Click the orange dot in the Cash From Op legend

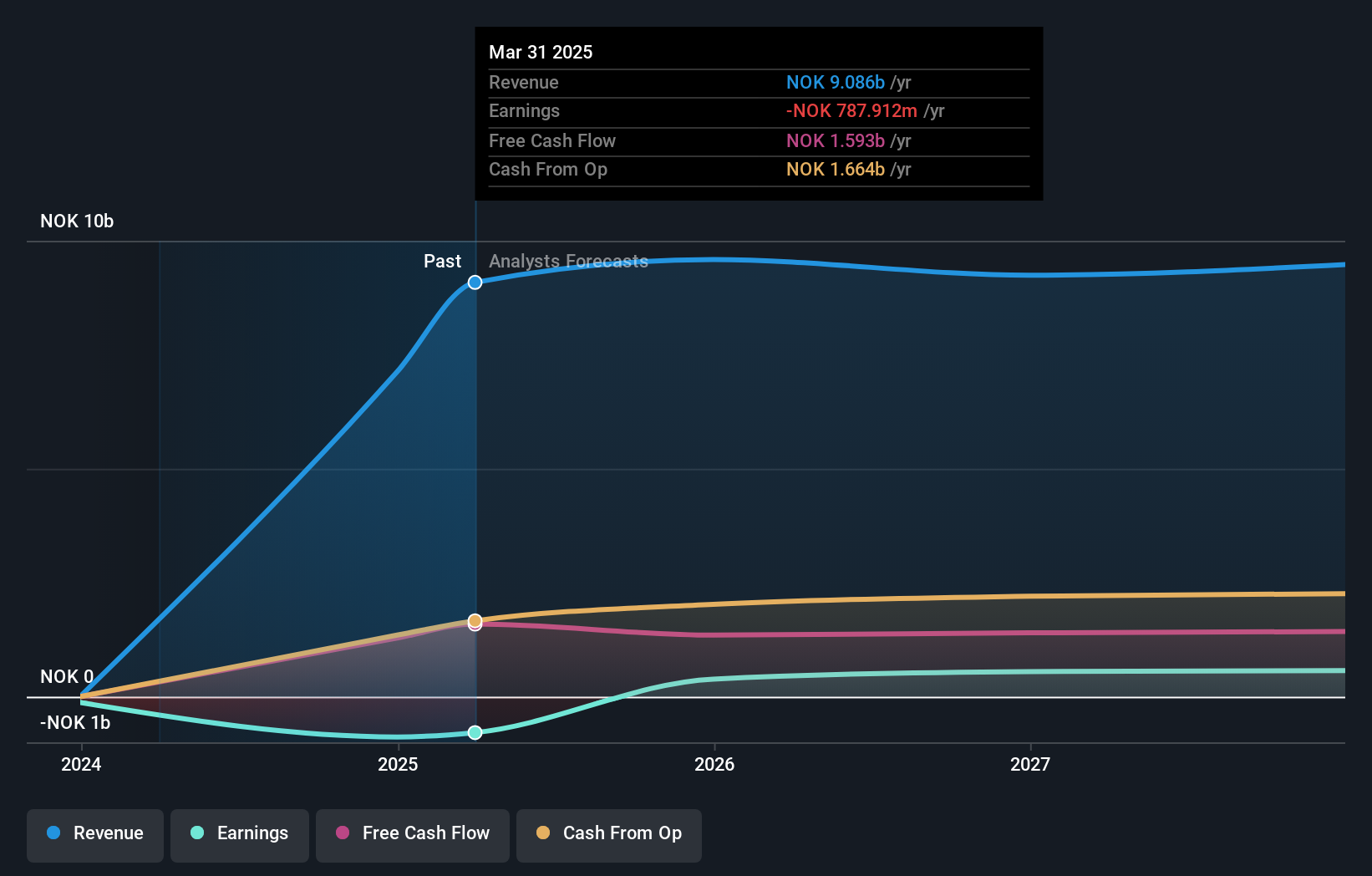coord(543,833)
